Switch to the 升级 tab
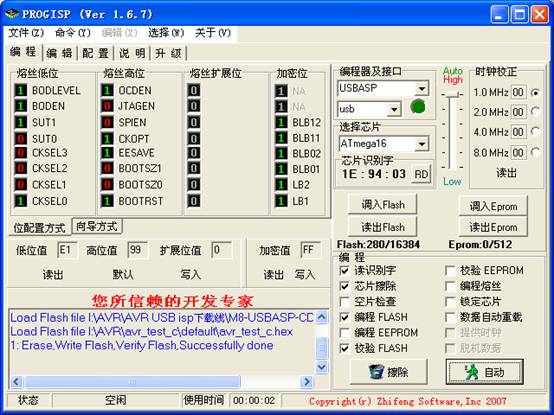Image resolution: width=554 pixels, height=415 pixels. (x=168, y=53)
